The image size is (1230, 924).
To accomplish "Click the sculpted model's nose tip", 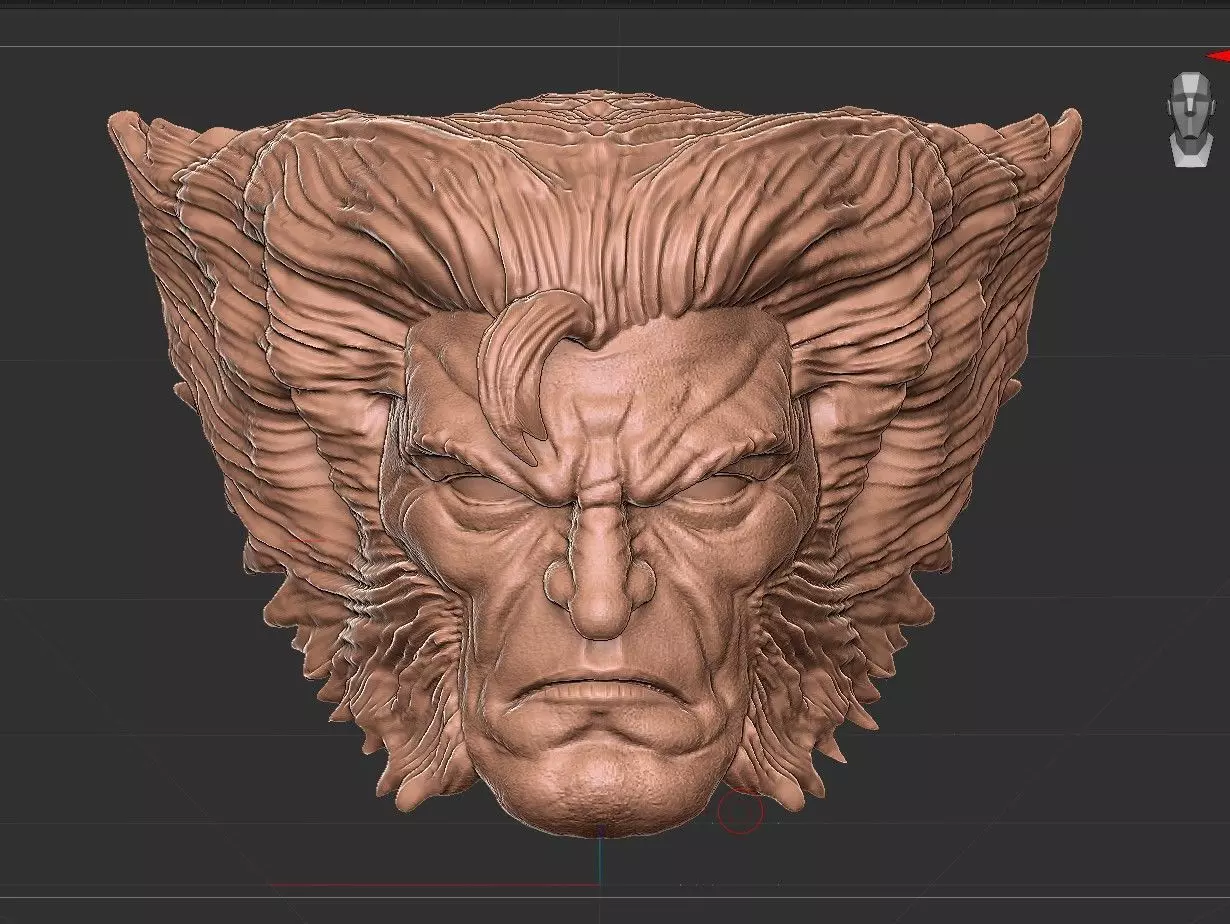I will point(598,611).
